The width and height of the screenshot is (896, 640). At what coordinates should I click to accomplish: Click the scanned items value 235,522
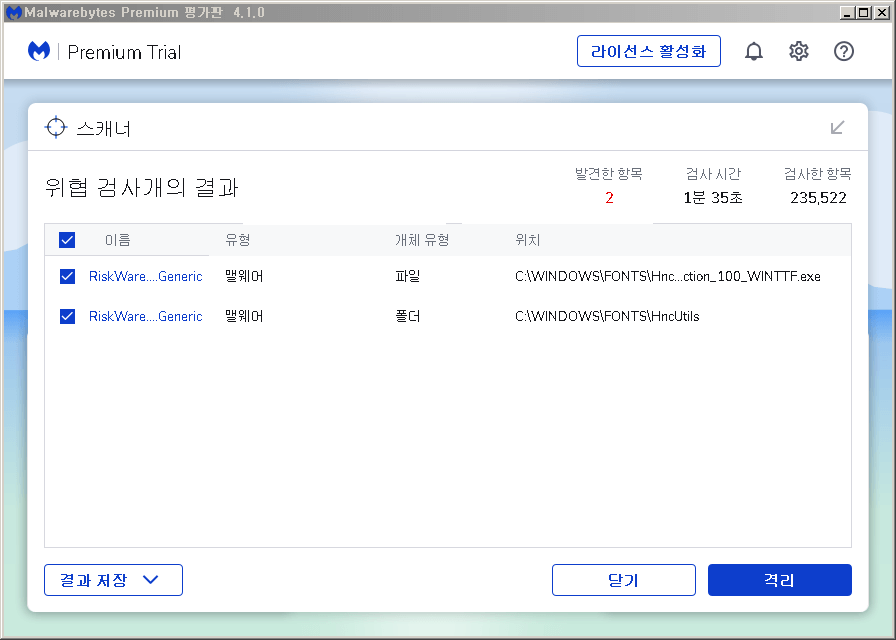click(818, 198)
